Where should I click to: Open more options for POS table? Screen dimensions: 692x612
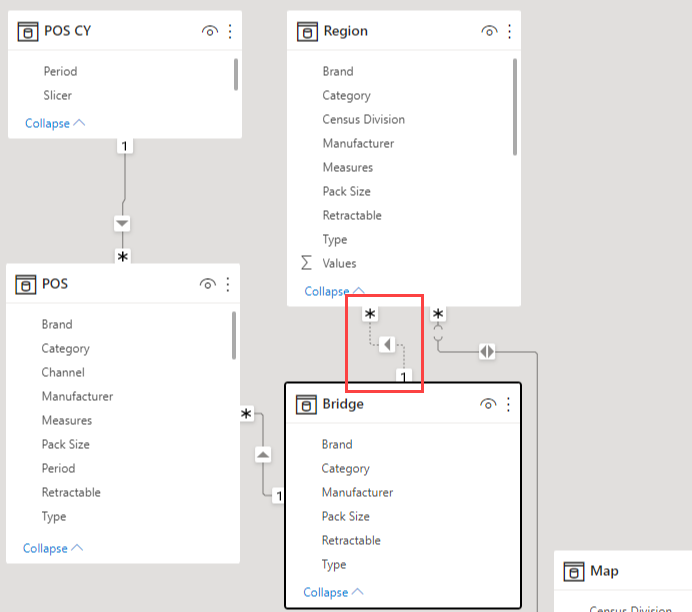click(228, 284)
